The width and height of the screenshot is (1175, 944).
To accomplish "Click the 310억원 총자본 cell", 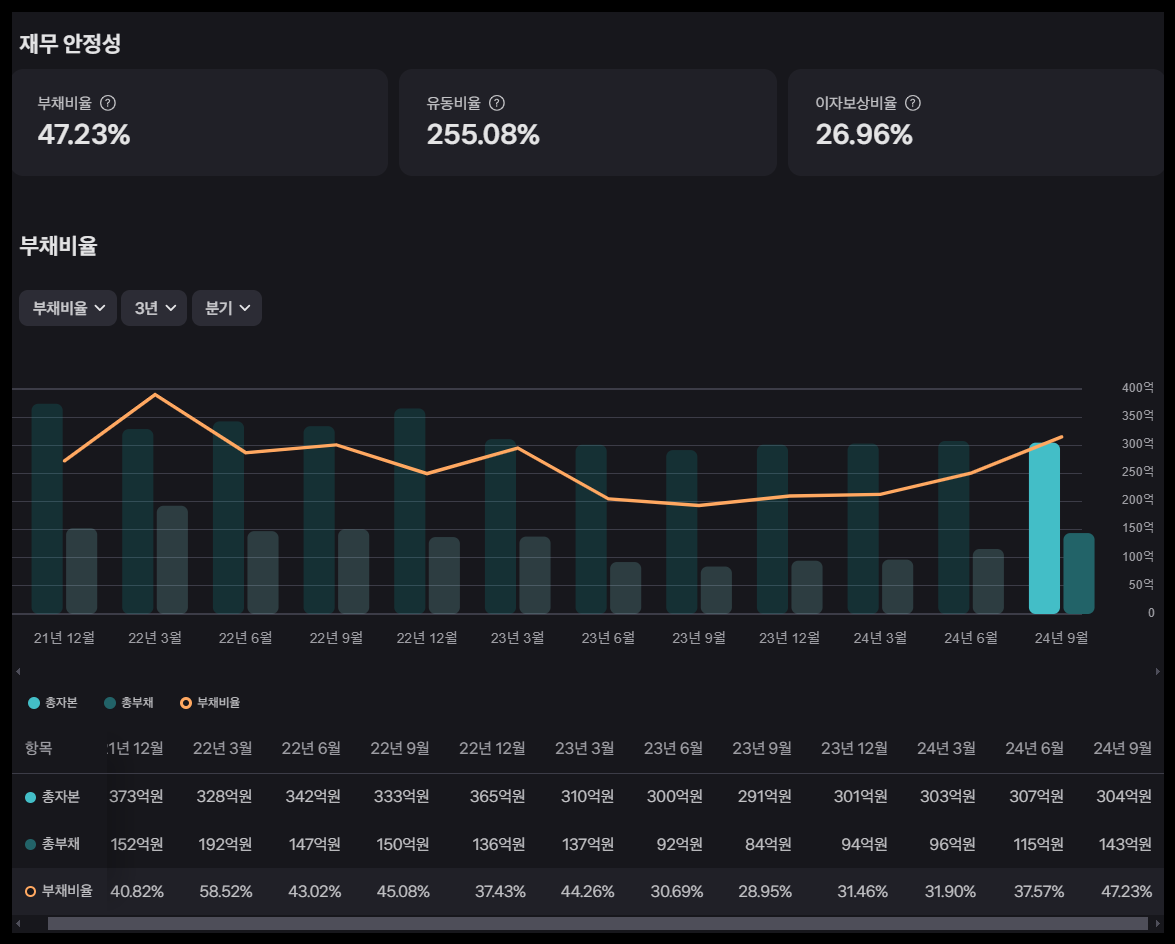I will 588,797.
